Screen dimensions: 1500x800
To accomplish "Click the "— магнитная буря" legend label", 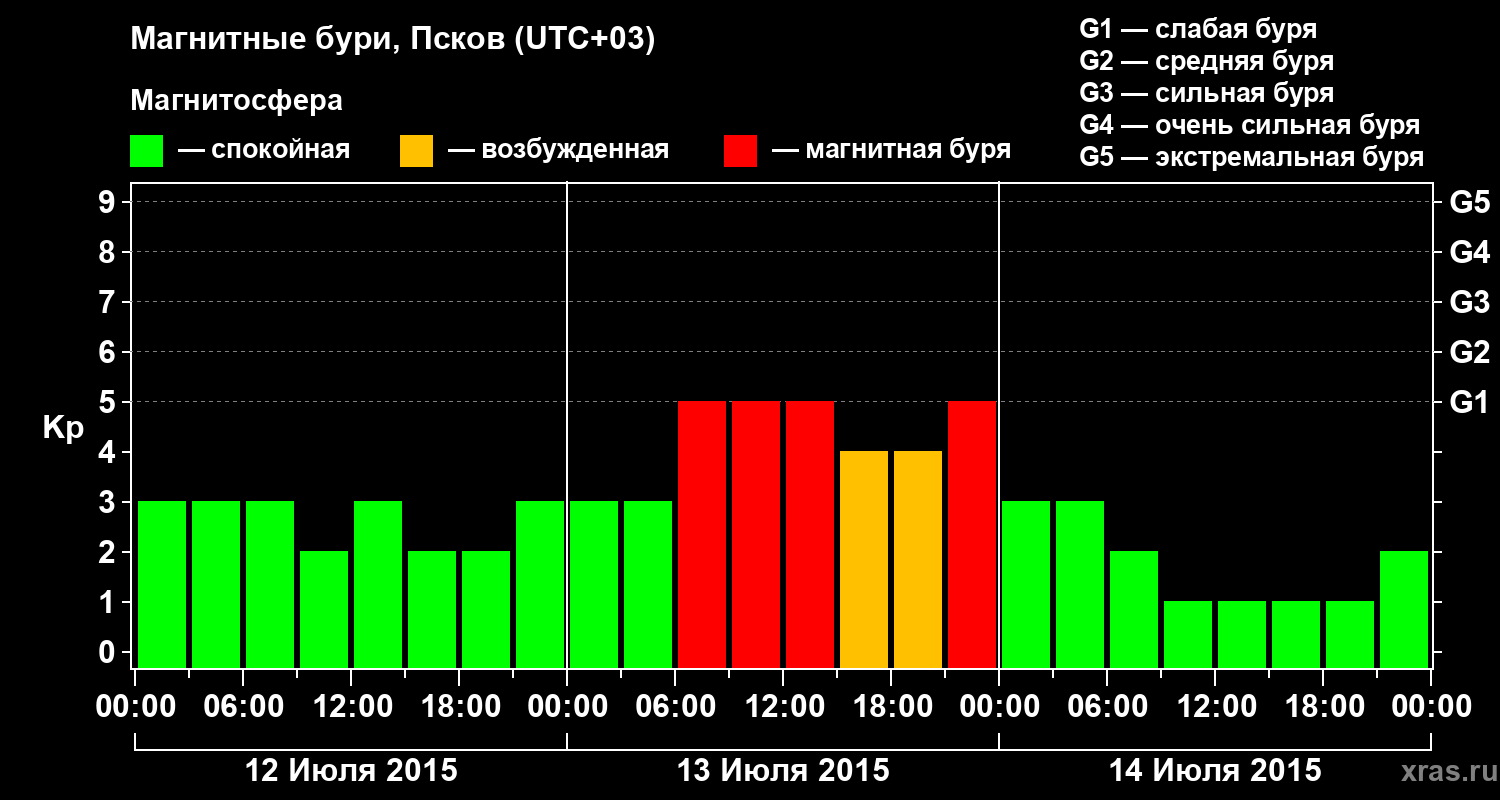I will pos(892,151).
